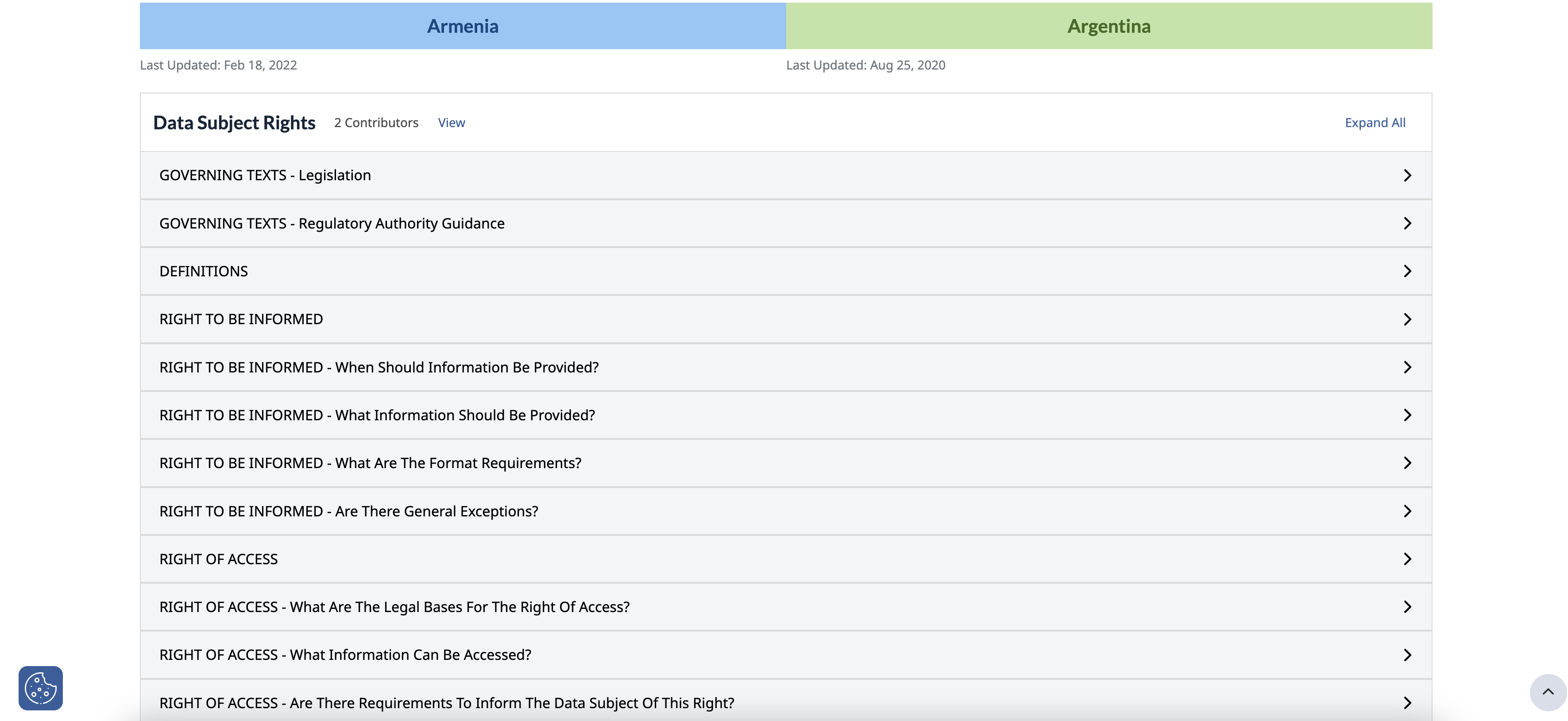Click the RIGHT TO BE INFORMED title
This screenshot has height=721, width=1568.
pos(241,319)
